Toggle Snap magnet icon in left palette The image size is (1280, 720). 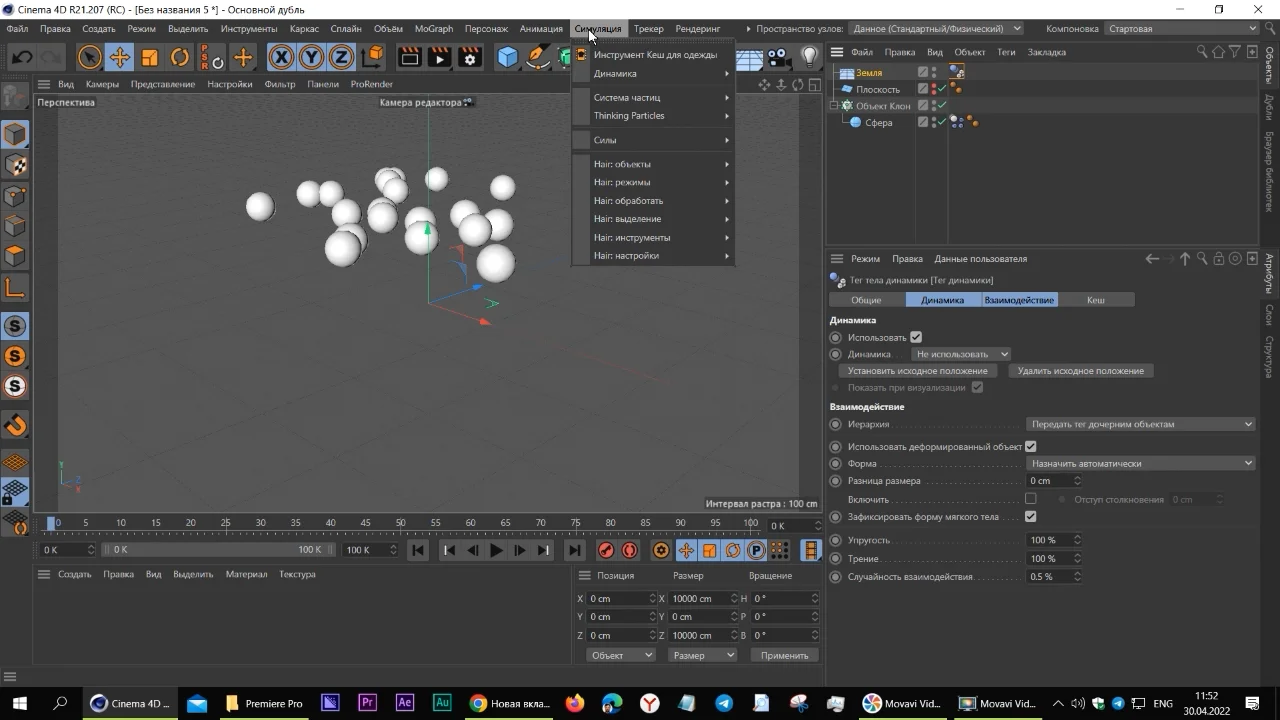tap(15, 425)
